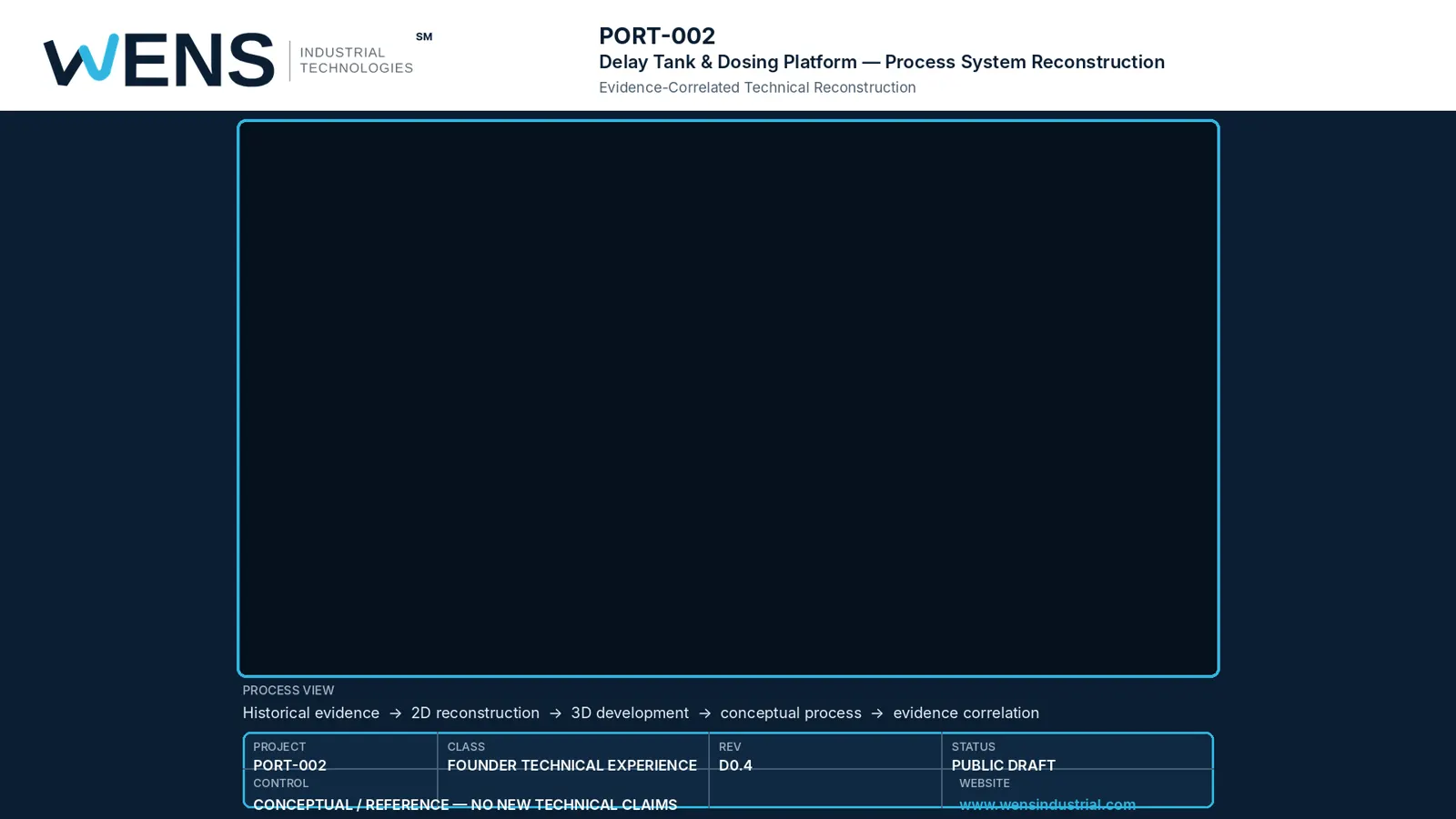Click the 'WEBSITE' field label
Viewport: 1456px width, 819px height.
click(x=984, y=784)
